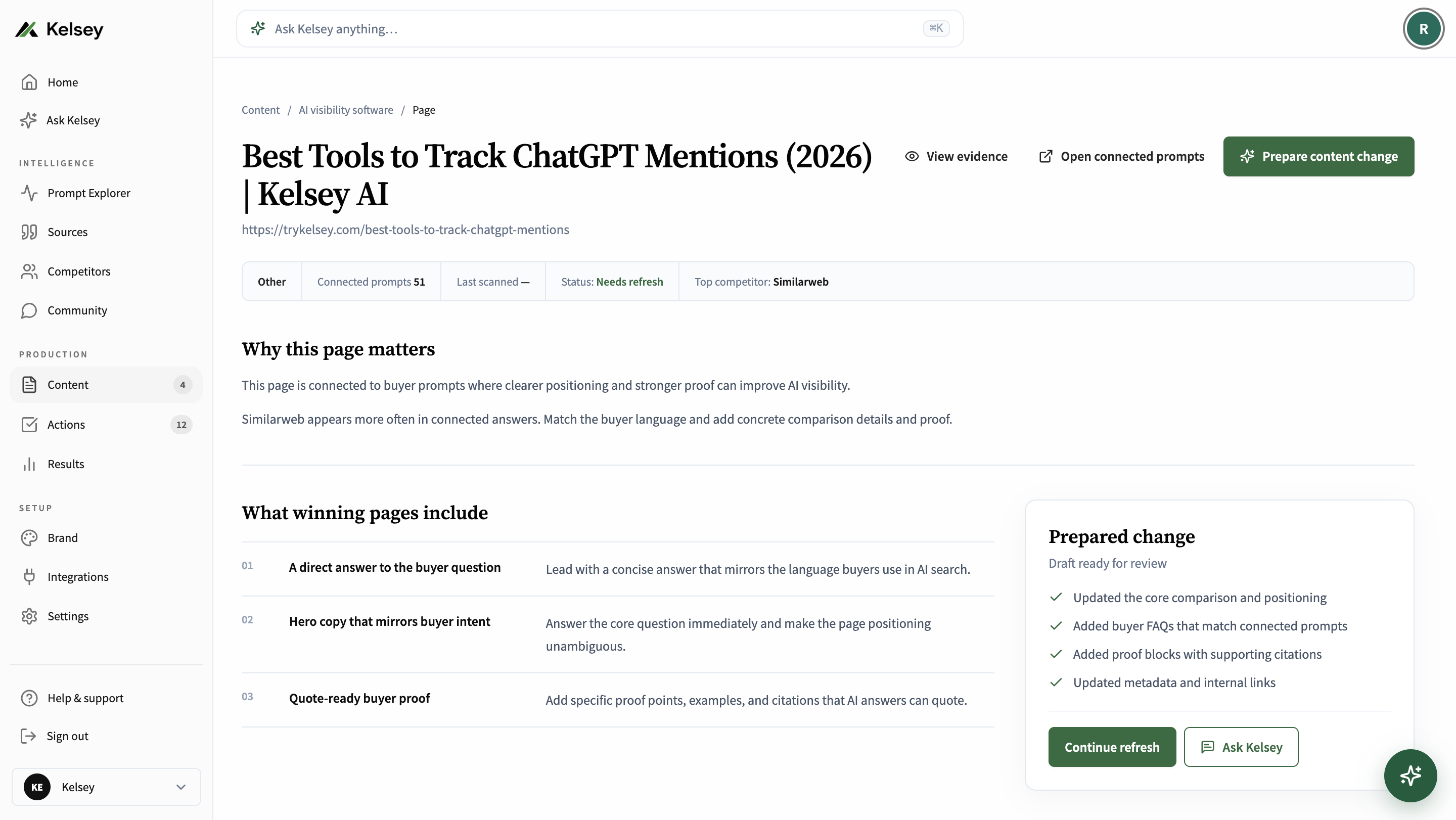The height and width of the screenshot is (820, 1456).
Task: Click the Competitors people icon
Action: [29, 271]
